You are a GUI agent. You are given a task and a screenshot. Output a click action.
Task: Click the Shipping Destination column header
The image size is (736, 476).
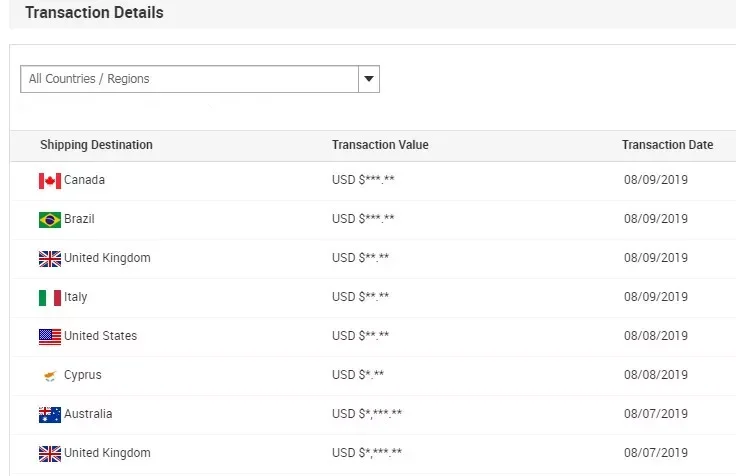click(96, 145)
